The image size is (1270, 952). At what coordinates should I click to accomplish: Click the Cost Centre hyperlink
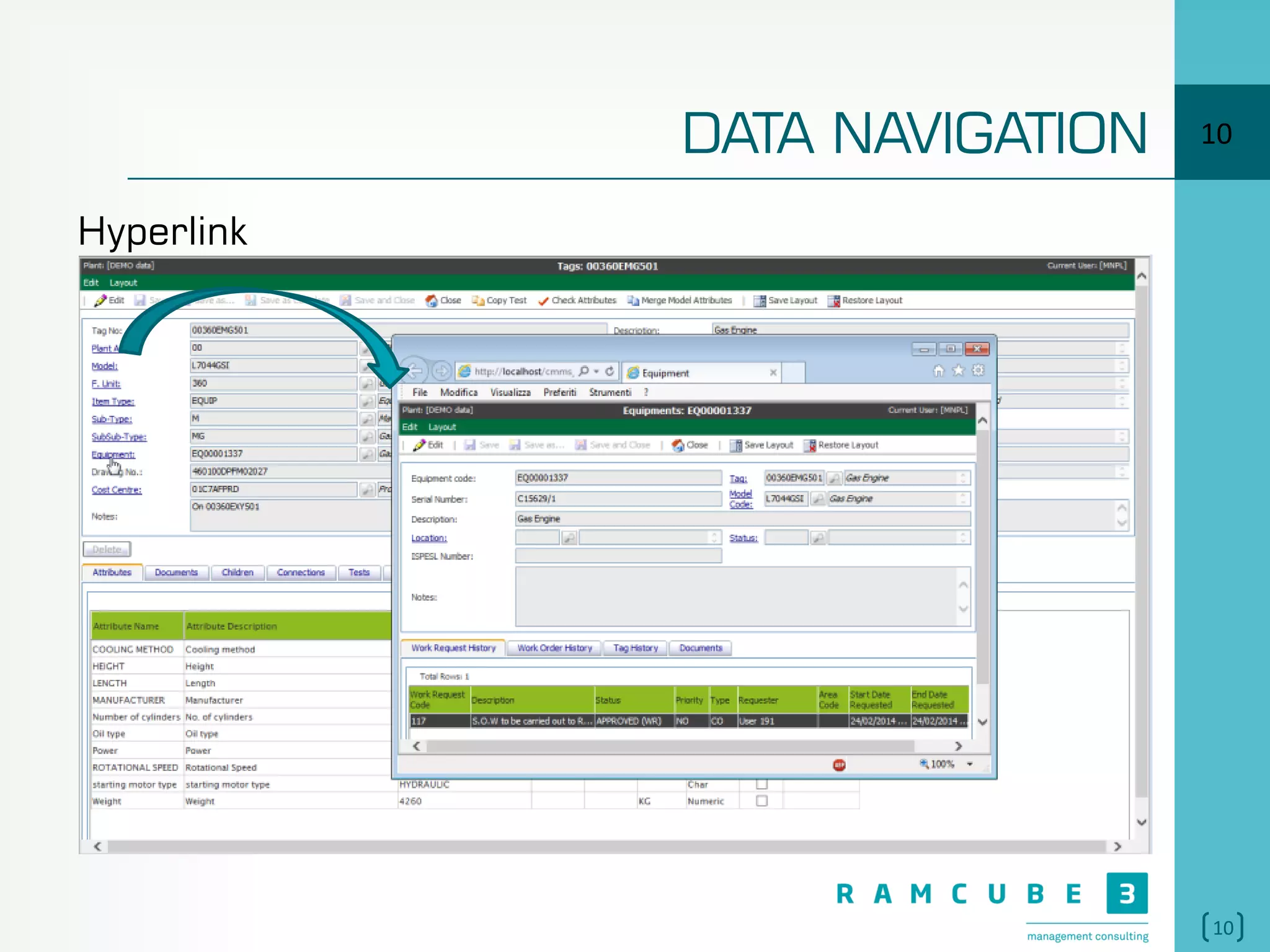tap(117, 490)
